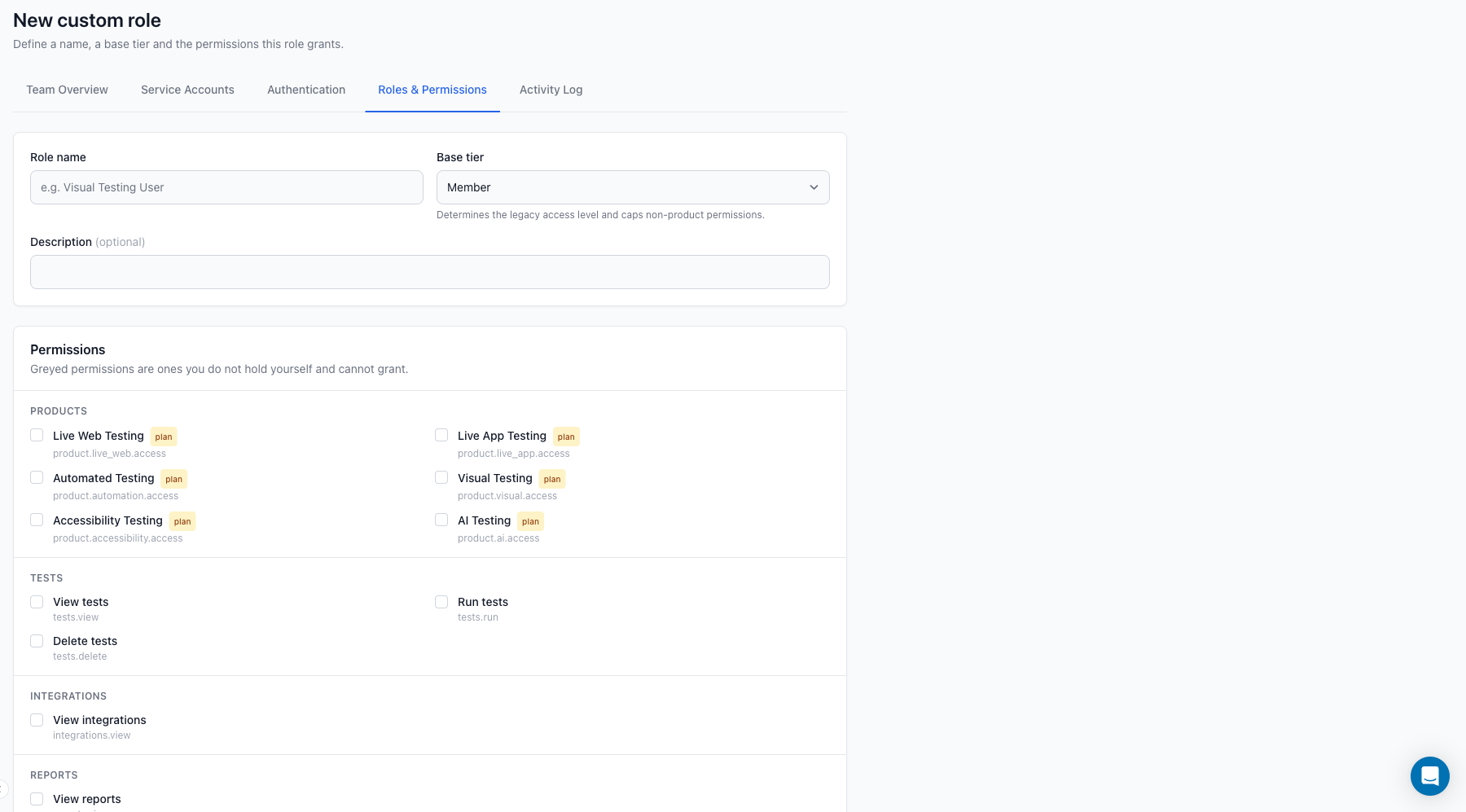Click the tests.delete permission key
The image size is (1466, 812).
click(x=80, y=656)
